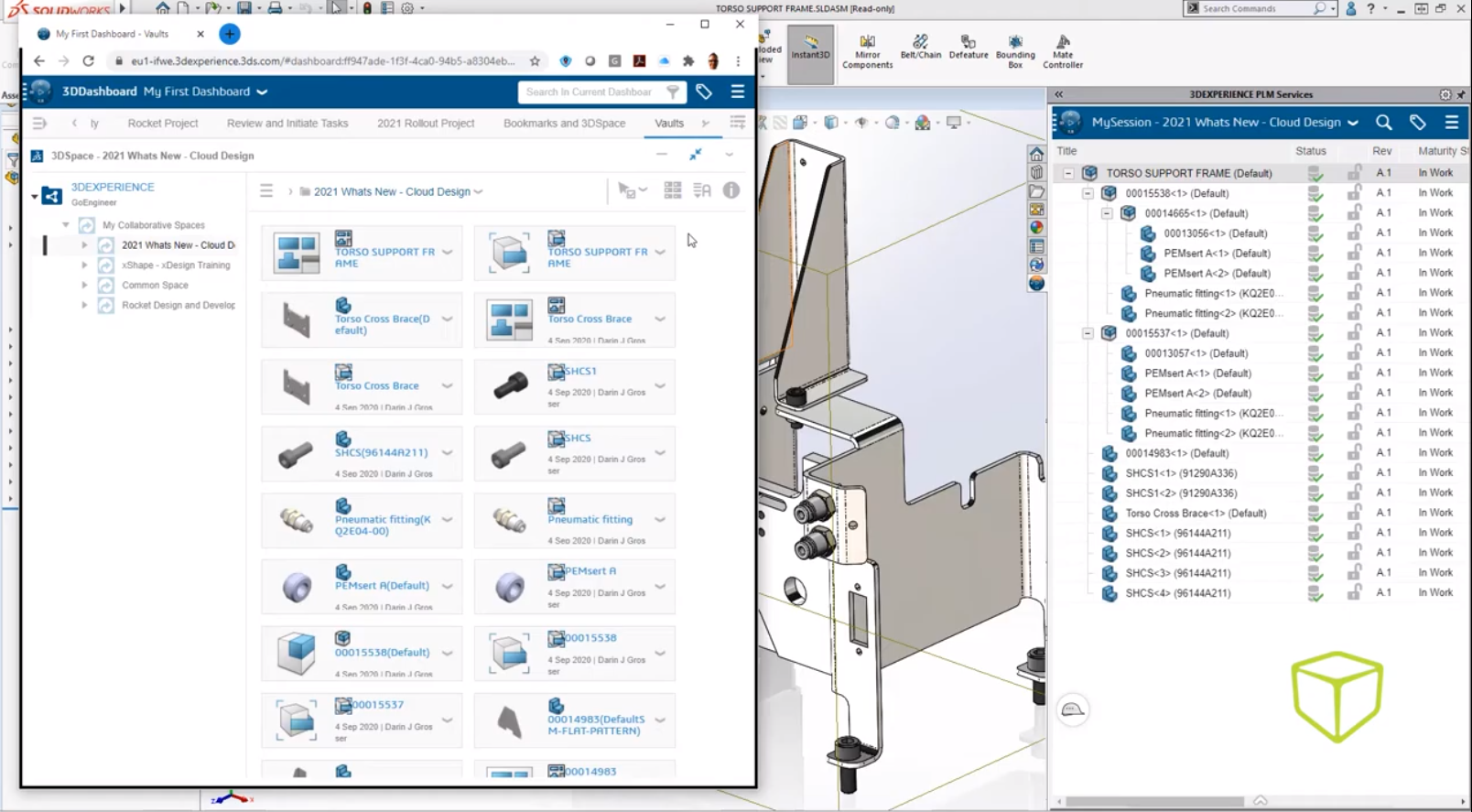Viewport: 1472px width, 812px height.
Task: Switch to tile view in 3DSpace
Action: pos(673,190)
